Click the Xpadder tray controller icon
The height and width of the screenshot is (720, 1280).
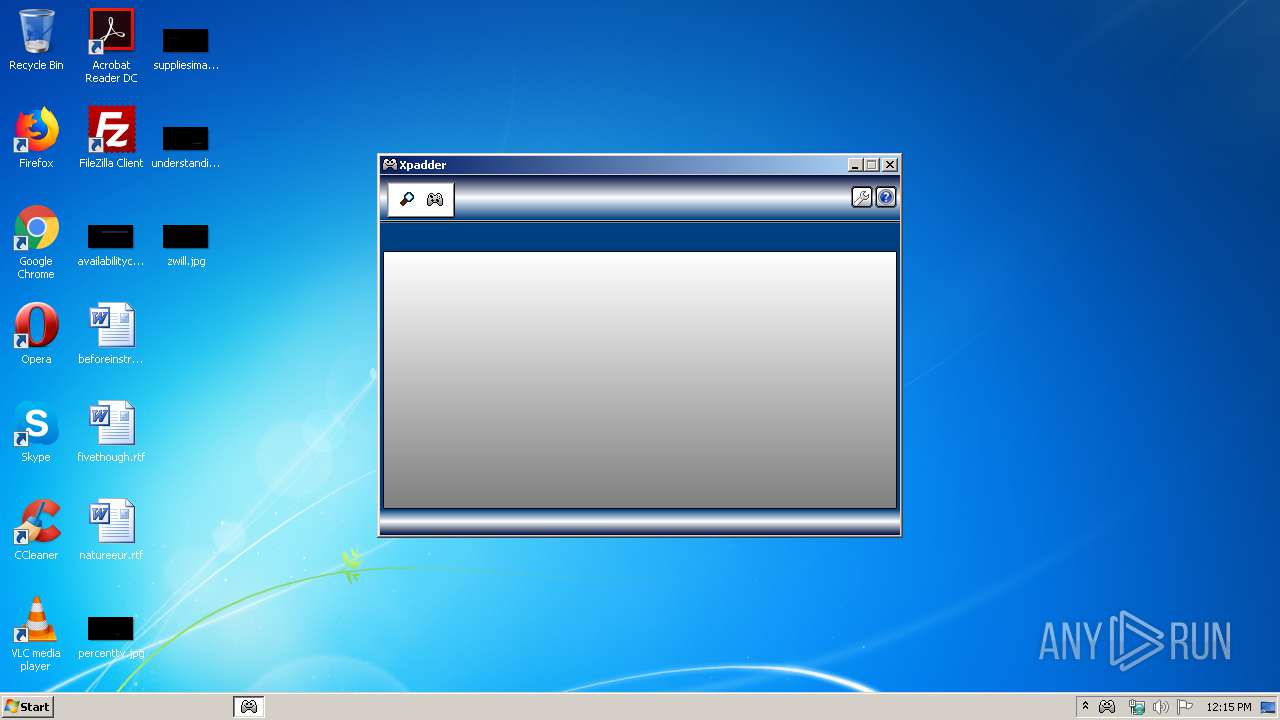tap(1107, 706)
